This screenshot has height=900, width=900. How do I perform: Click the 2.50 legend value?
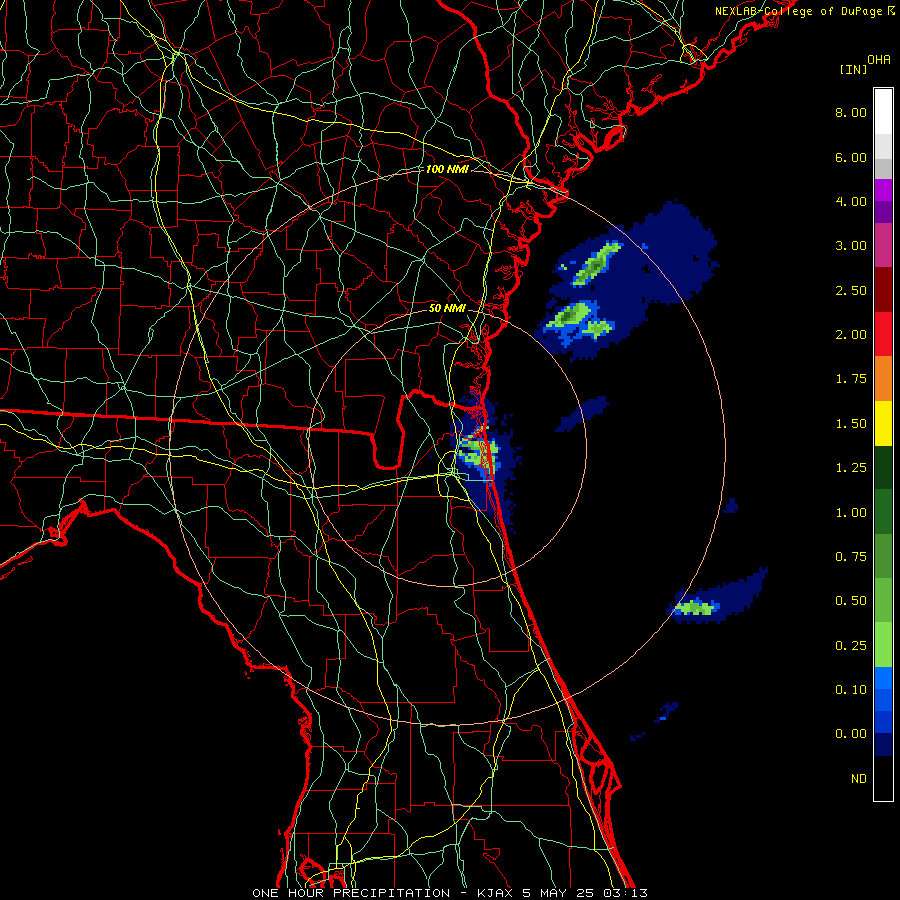[x=851, y=290]
